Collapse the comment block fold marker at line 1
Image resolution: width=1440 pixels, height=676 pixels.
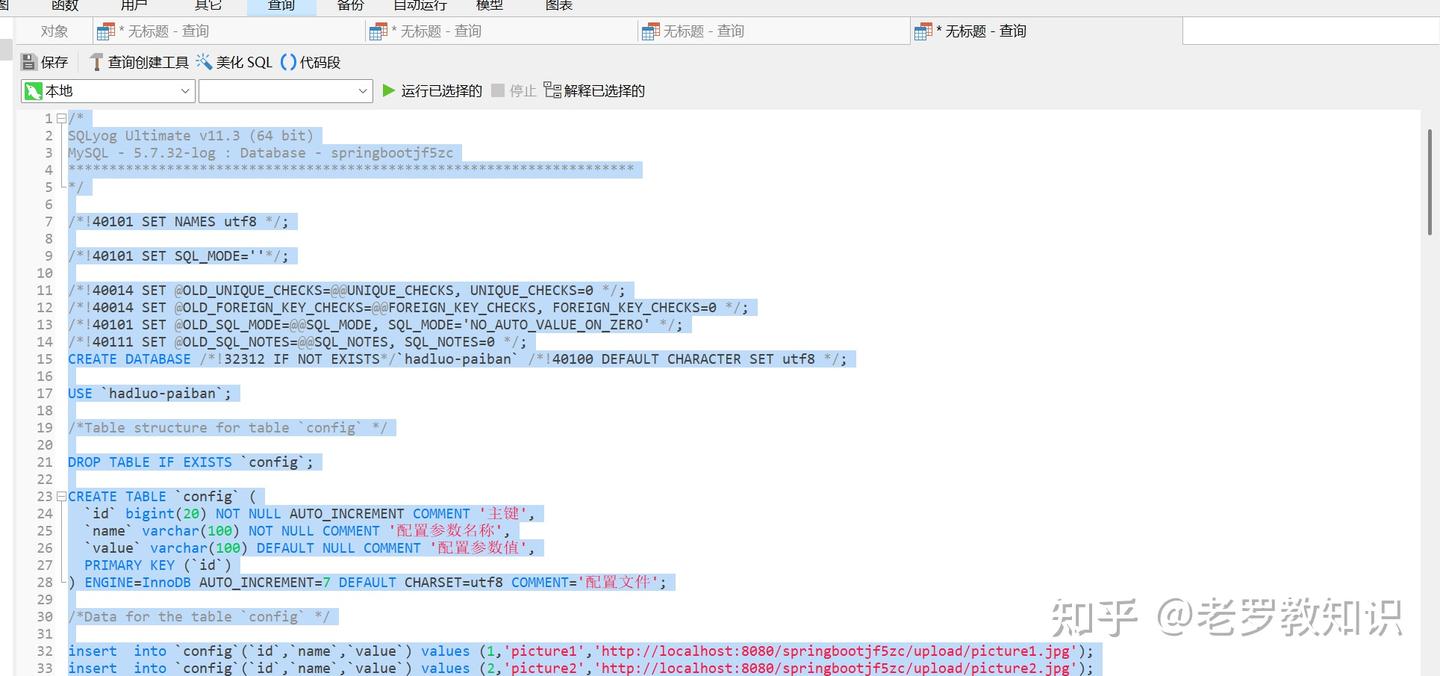[61, 118]
